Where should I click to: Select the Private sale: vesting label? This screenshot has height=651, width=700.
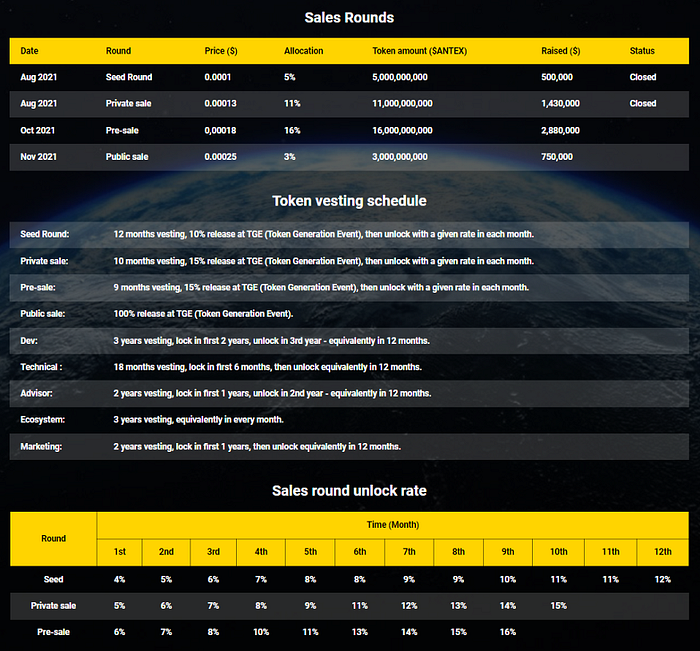click(44, 261)
